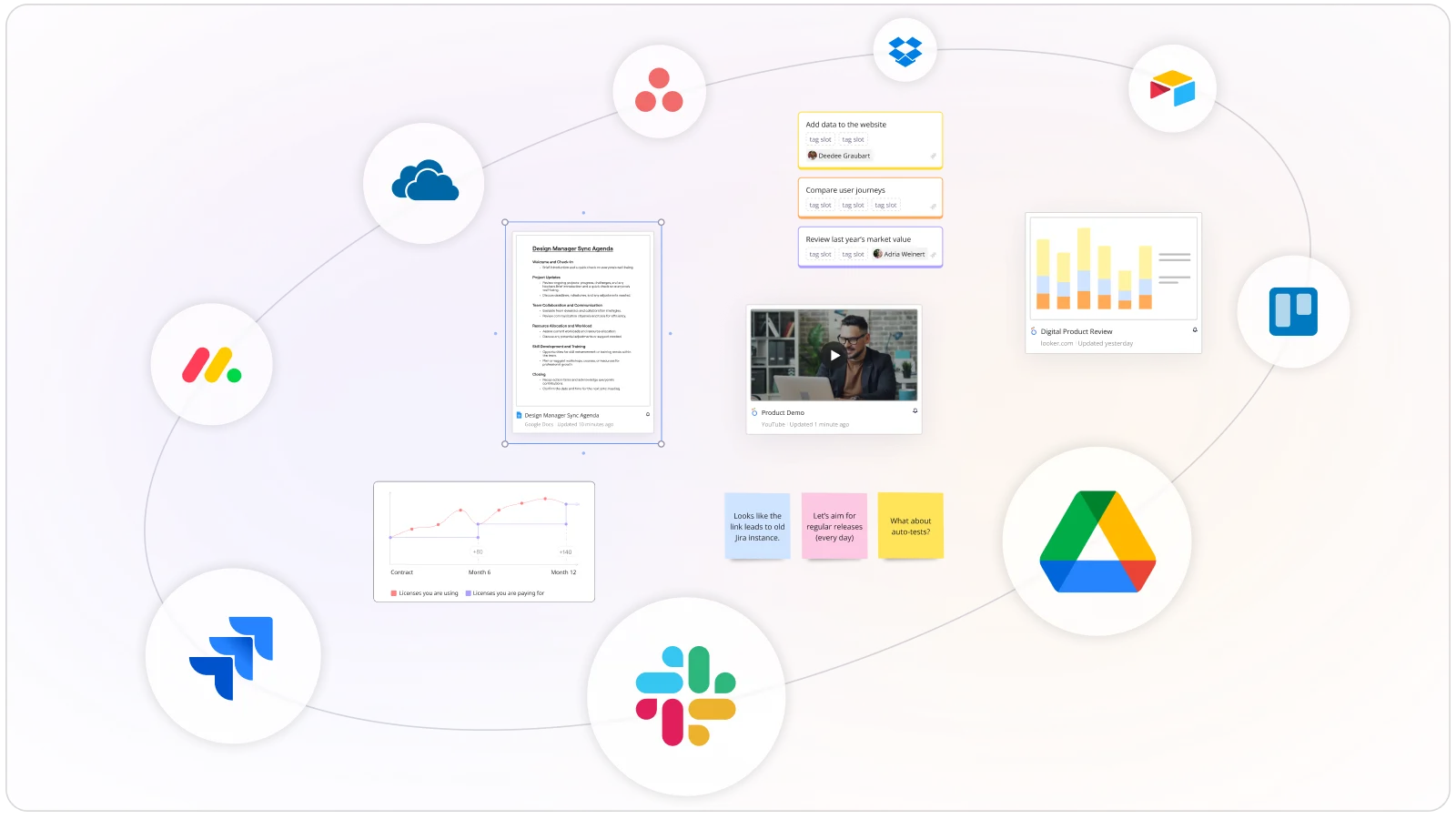Click the Google Docs file icon beside Design Manager Sync Agenda

(x=519, y=415)
